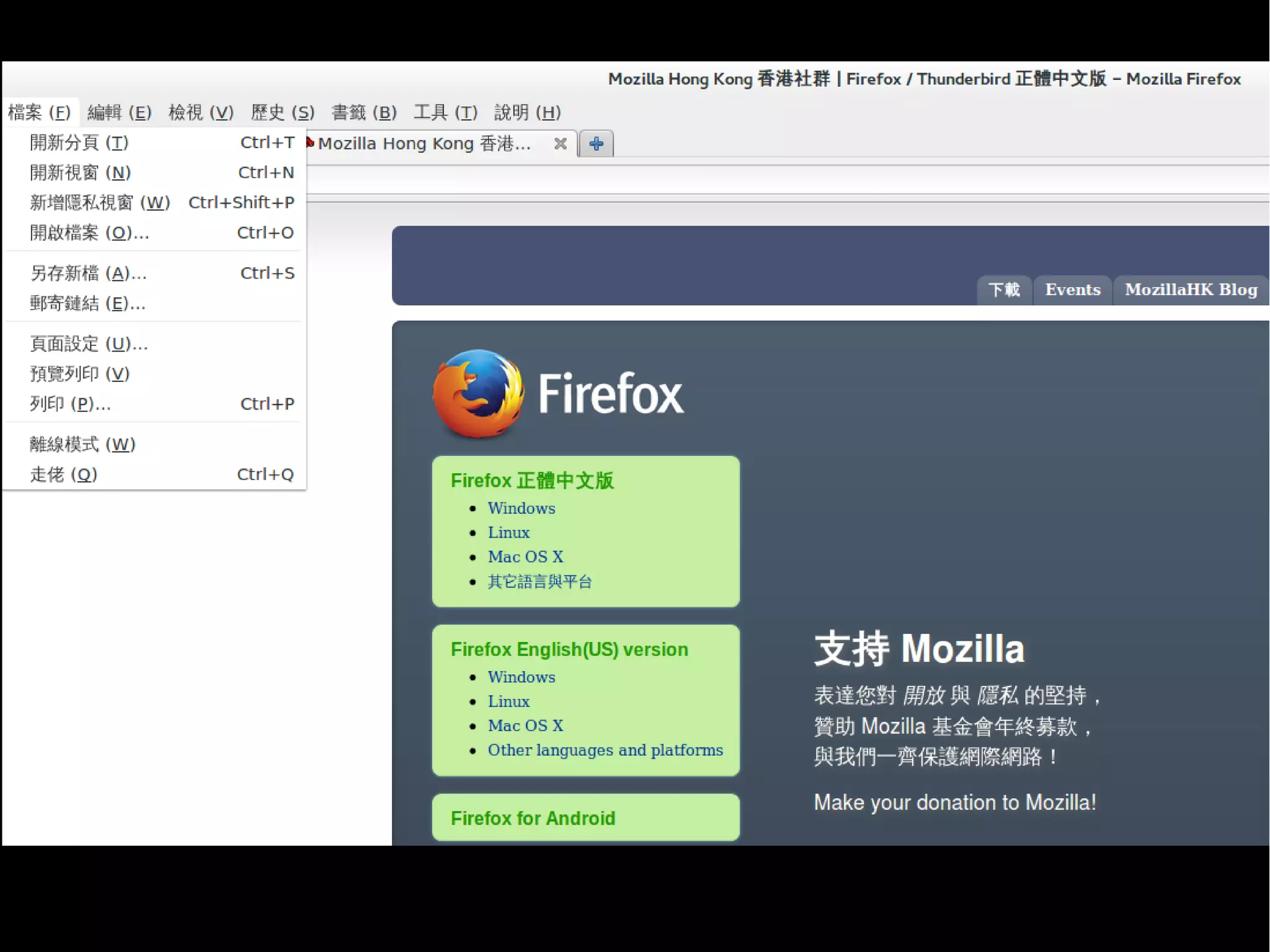Choose 走佬 (Q) to quit Firefox
The width and height of the screenshot is (1270, 952).
click(x=154, y=474)
